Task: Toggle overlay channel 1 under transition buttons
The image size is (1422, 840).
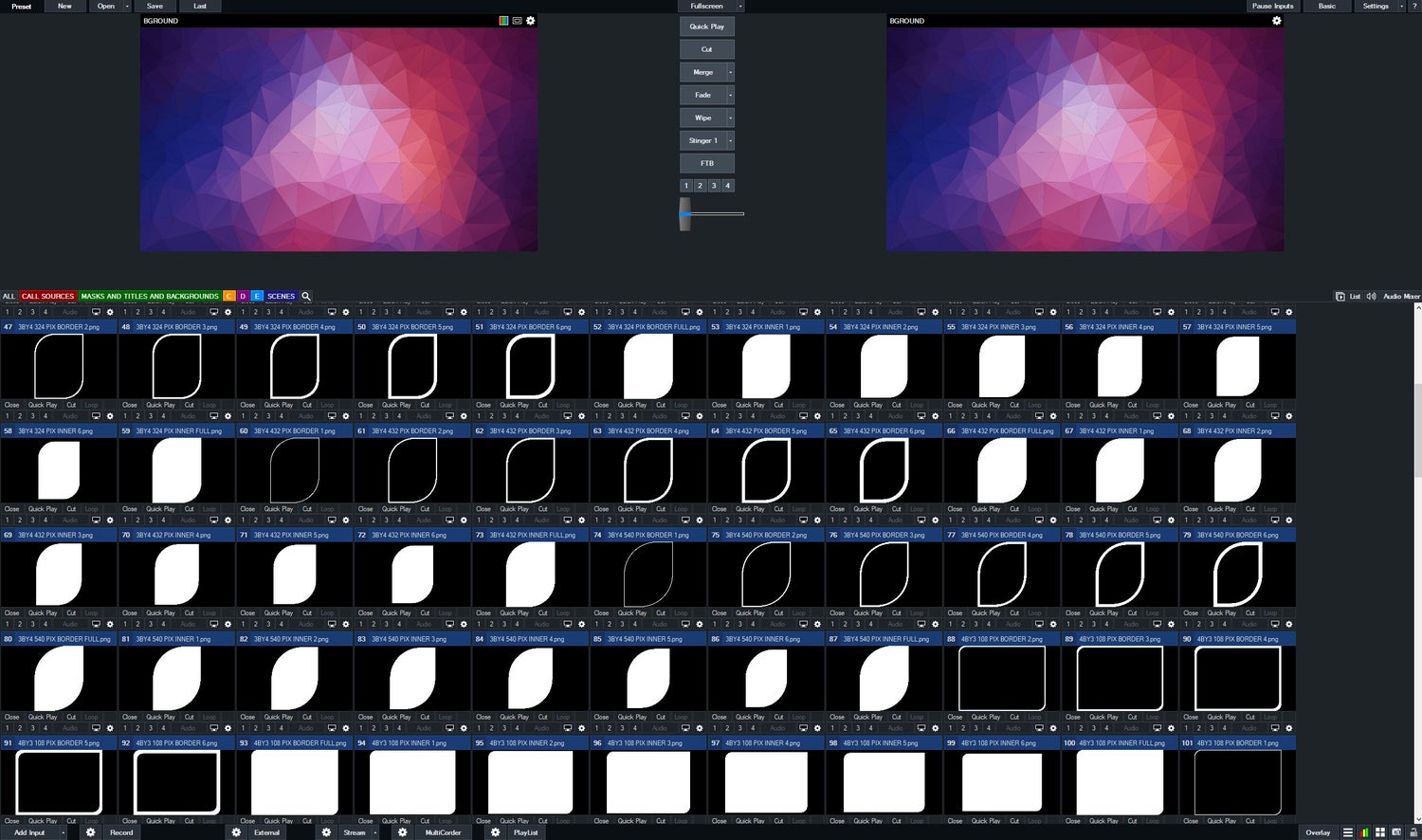Action: [686, 186]
